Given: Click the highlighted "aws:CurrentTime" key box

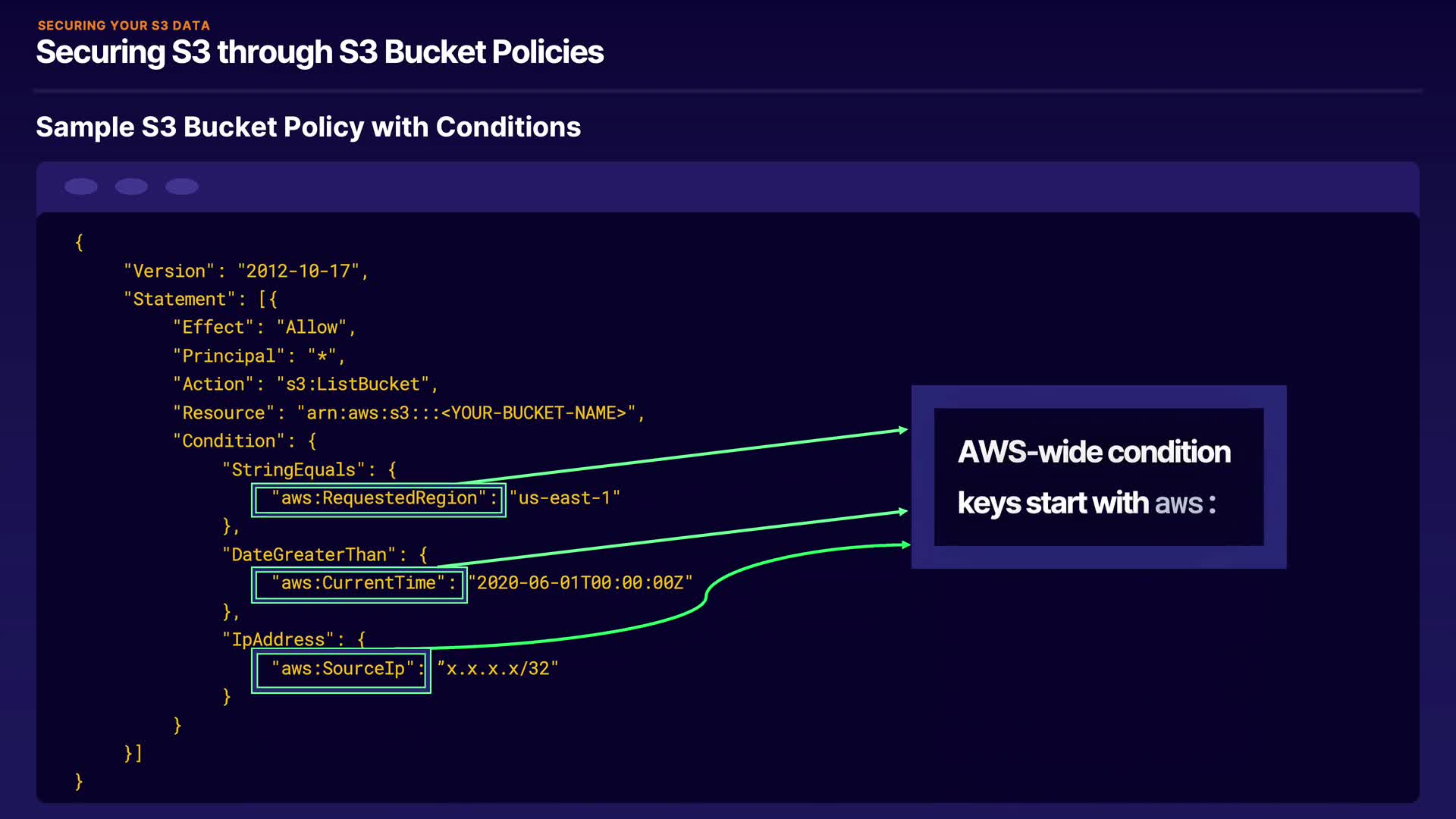Looking at the screenshot, I should click(x=359, y=584).
